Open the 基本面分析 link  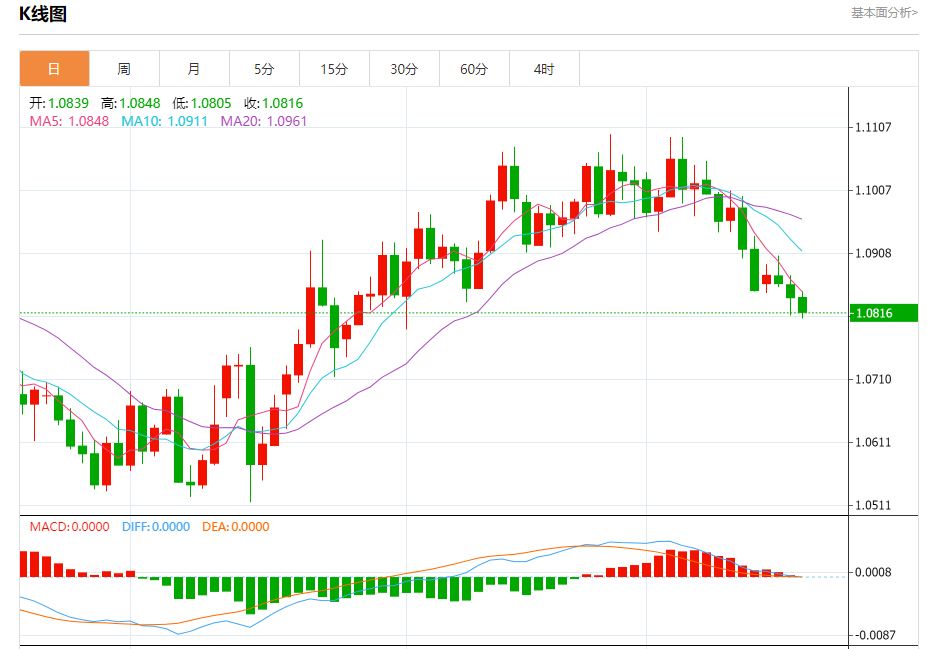pyautogui.click(x=884, y=13)
